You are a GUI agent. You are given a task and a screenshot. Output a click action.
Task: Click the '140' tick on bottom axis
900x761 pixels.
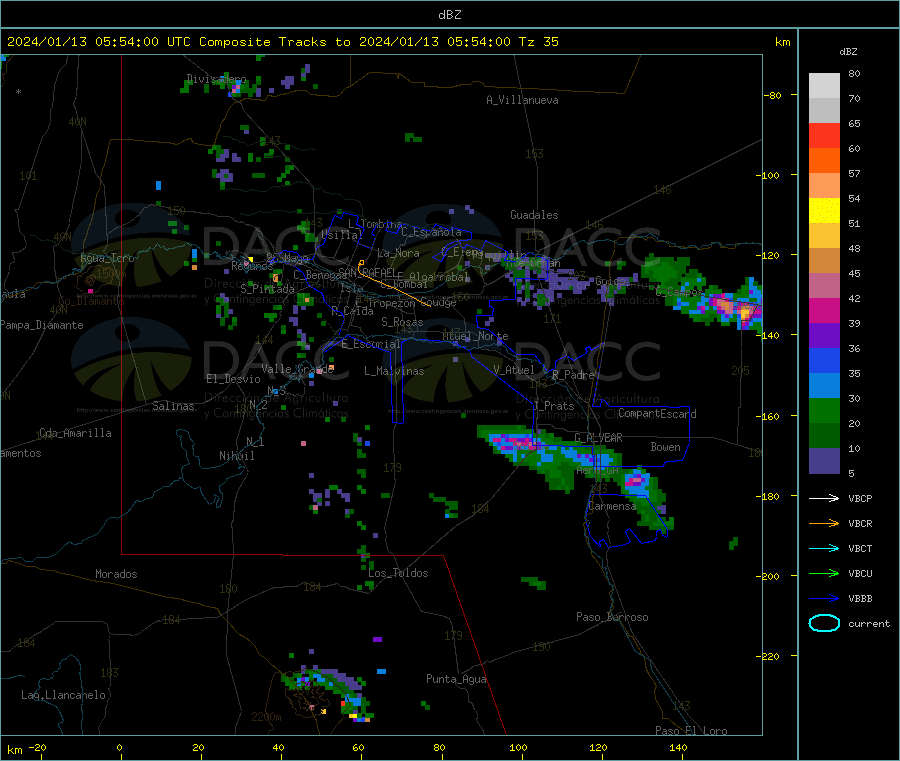pos(678,747)
